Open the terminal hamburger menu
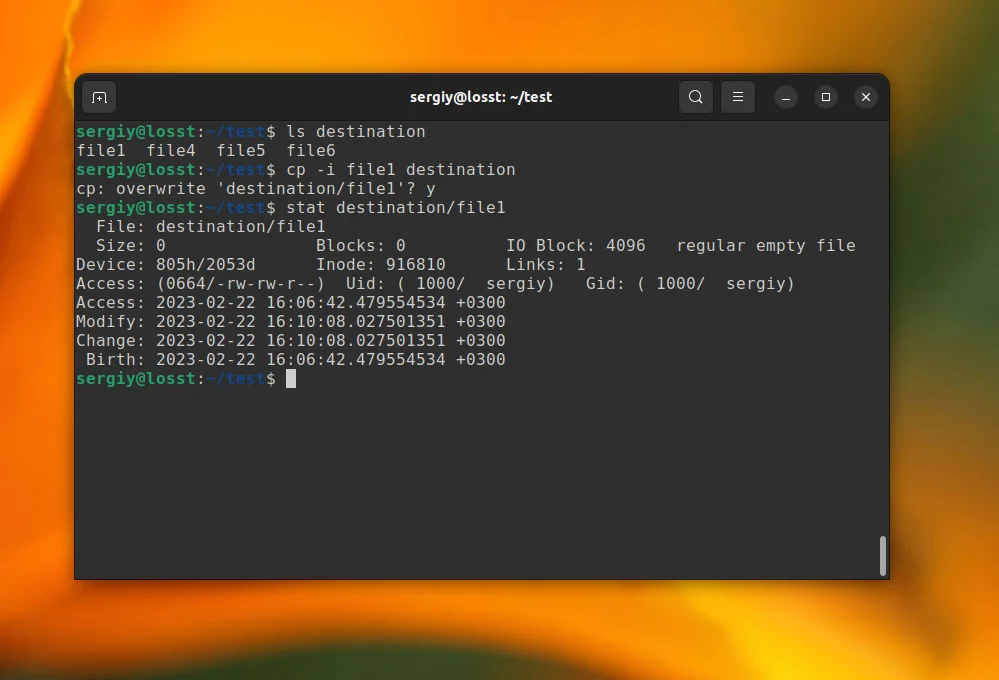Viewport: 999px width, 680px height. (738, 97)
